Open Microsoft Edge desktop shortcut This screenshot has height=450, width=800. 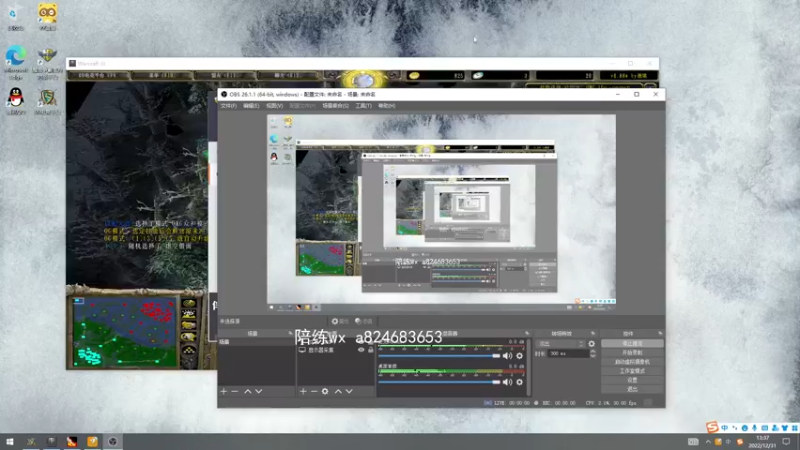click(x=16, y=60)
